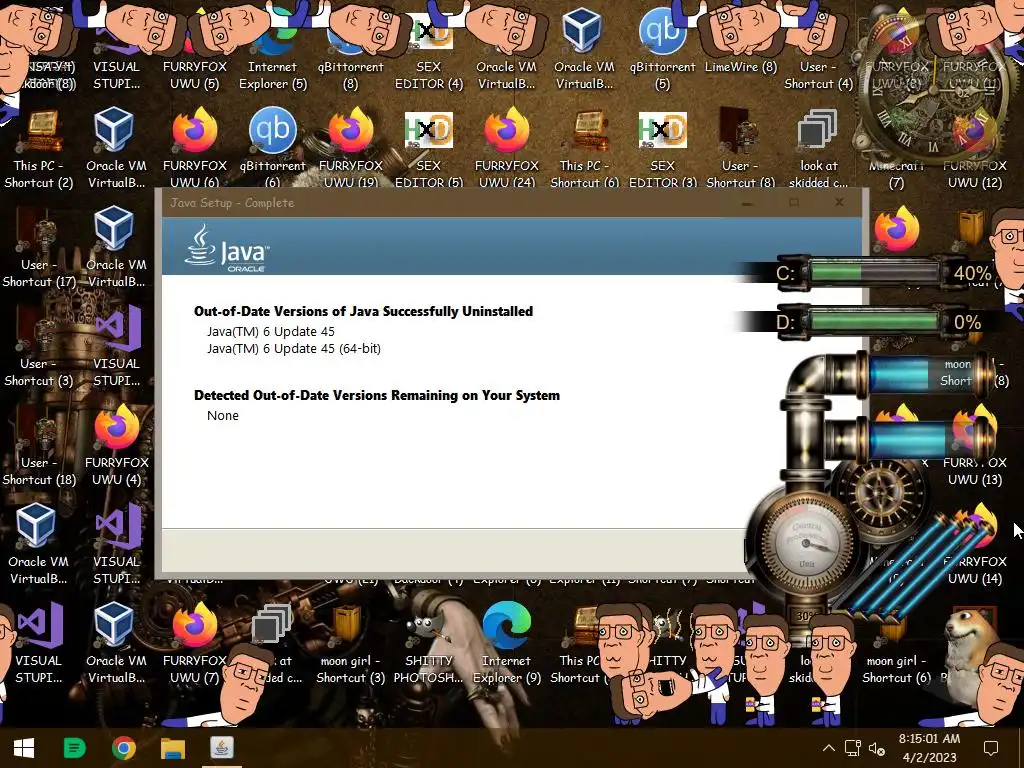Launch FURRYFOX UWU (4) icon

[x=116, y=447]
